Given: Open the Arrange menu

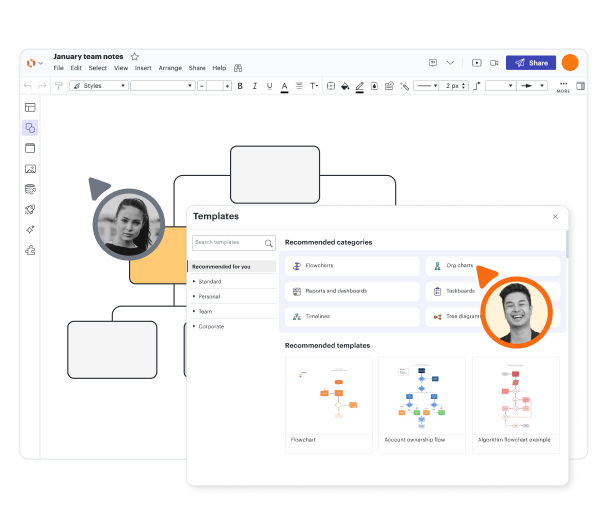Looking at the screenshot, I should 169,68.
